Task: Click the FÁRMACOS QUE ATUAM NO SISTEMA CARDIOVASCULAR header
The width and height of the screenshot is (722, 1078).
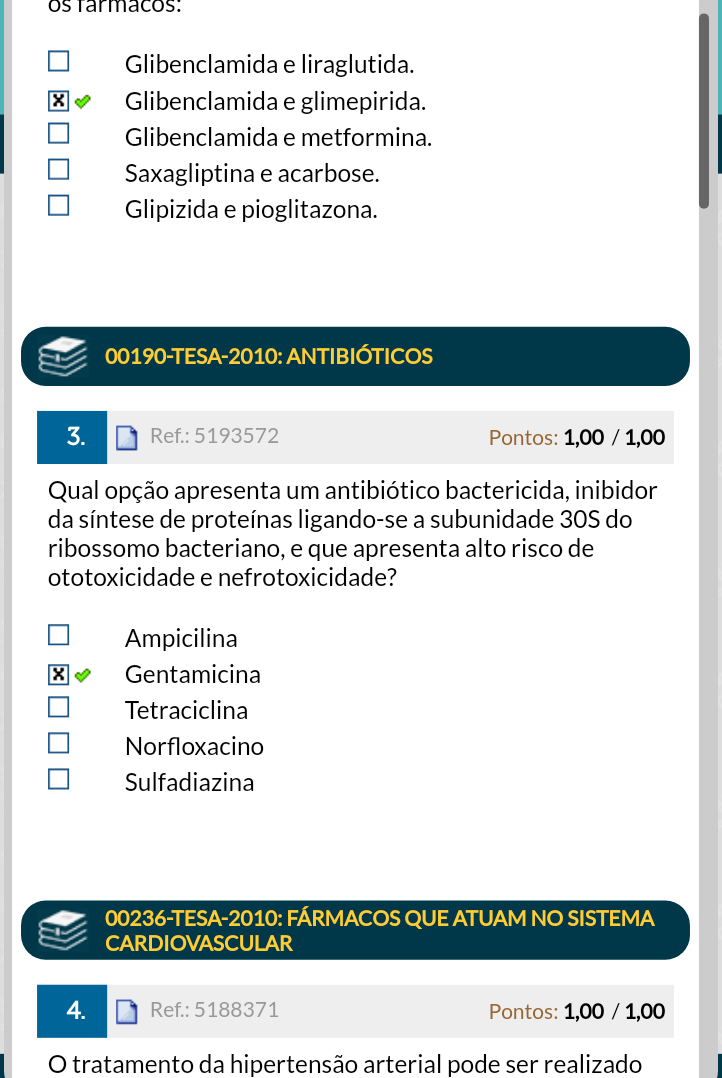Action: (x=380, y=930)
